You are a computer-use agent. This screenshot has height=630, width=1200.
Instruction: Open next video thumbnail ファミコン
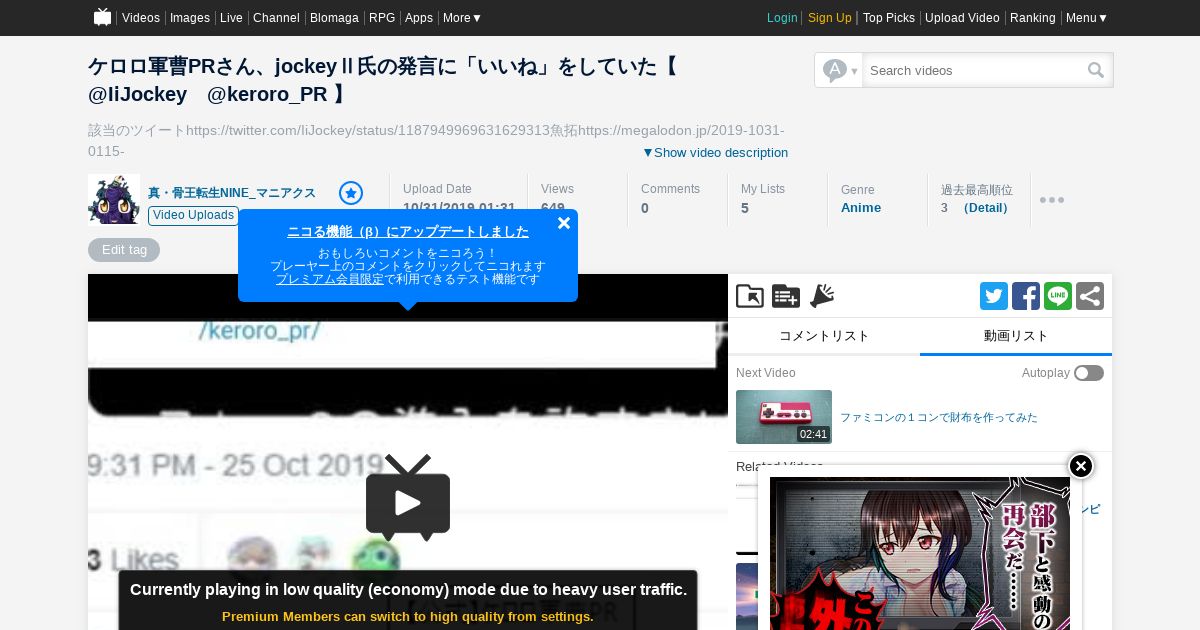pyautogui.click(x=784, y=417)
